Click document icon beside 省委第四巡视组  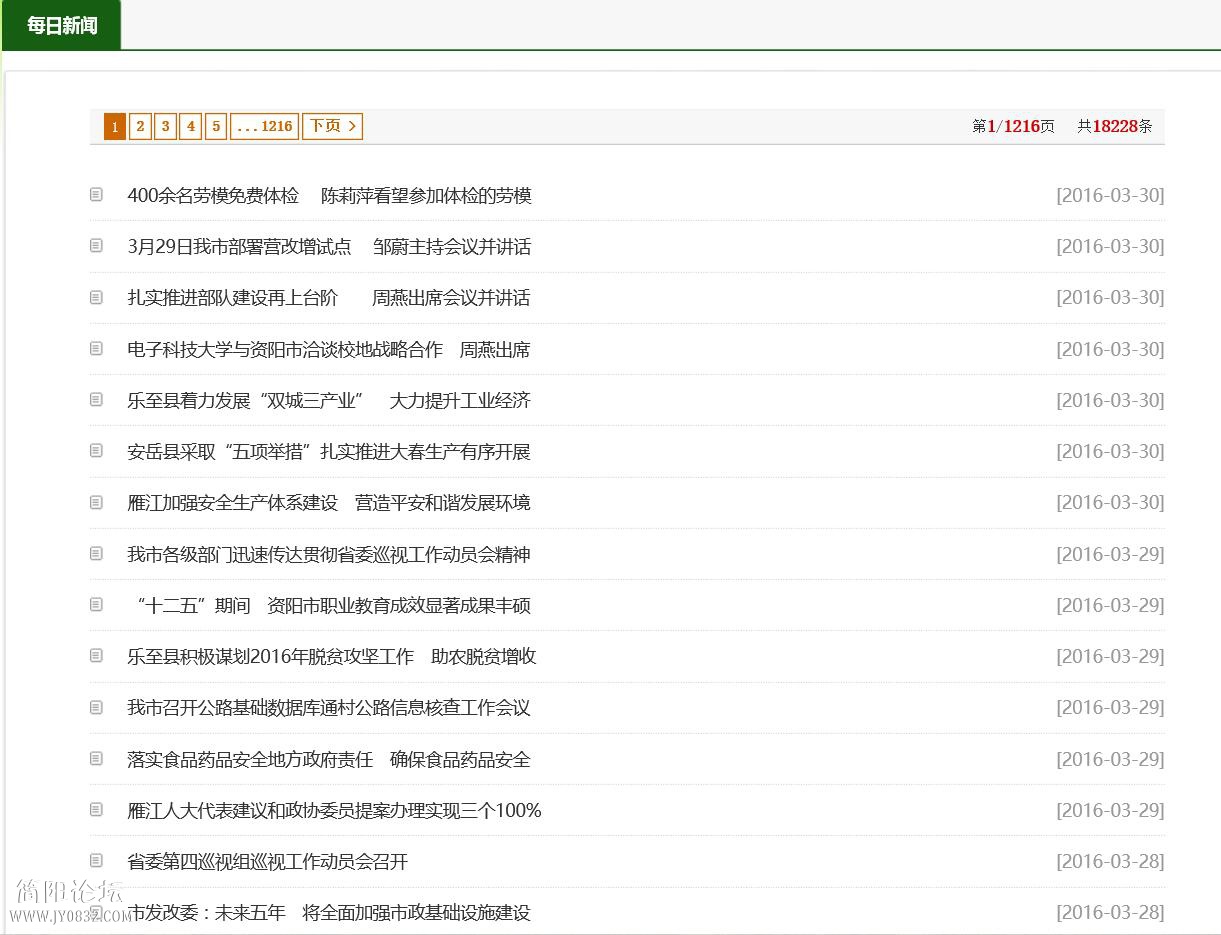coord(96,860)
